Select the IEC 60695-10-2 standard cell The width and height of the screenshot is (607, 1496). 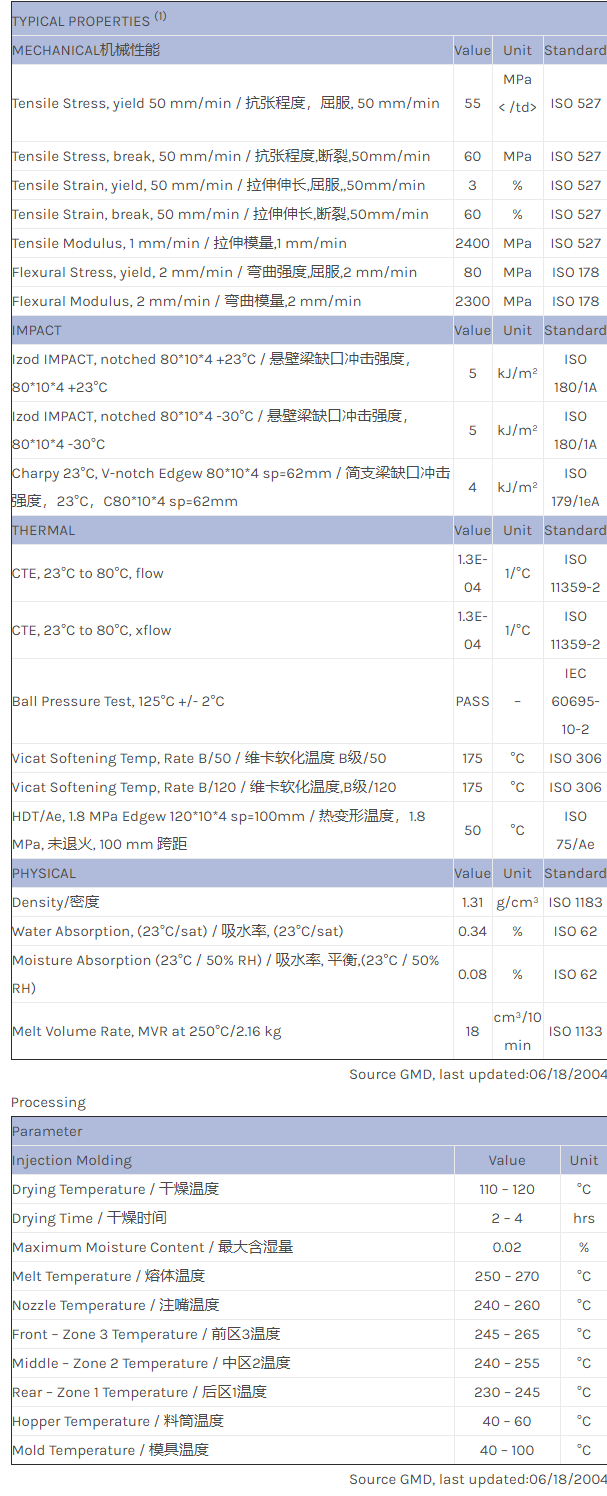575,701
